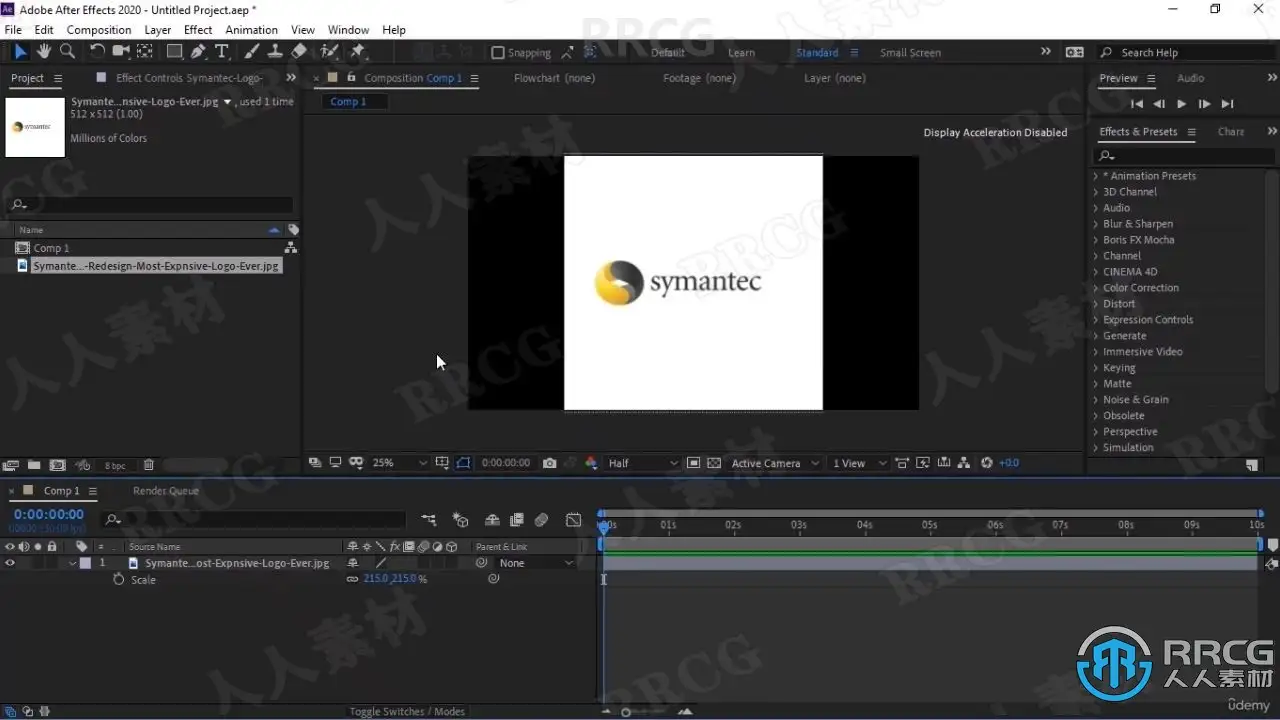The width and height of the screenshot is (1280, 720).
Task: Open the Layer menu
Action: click(x=158, y=30)
